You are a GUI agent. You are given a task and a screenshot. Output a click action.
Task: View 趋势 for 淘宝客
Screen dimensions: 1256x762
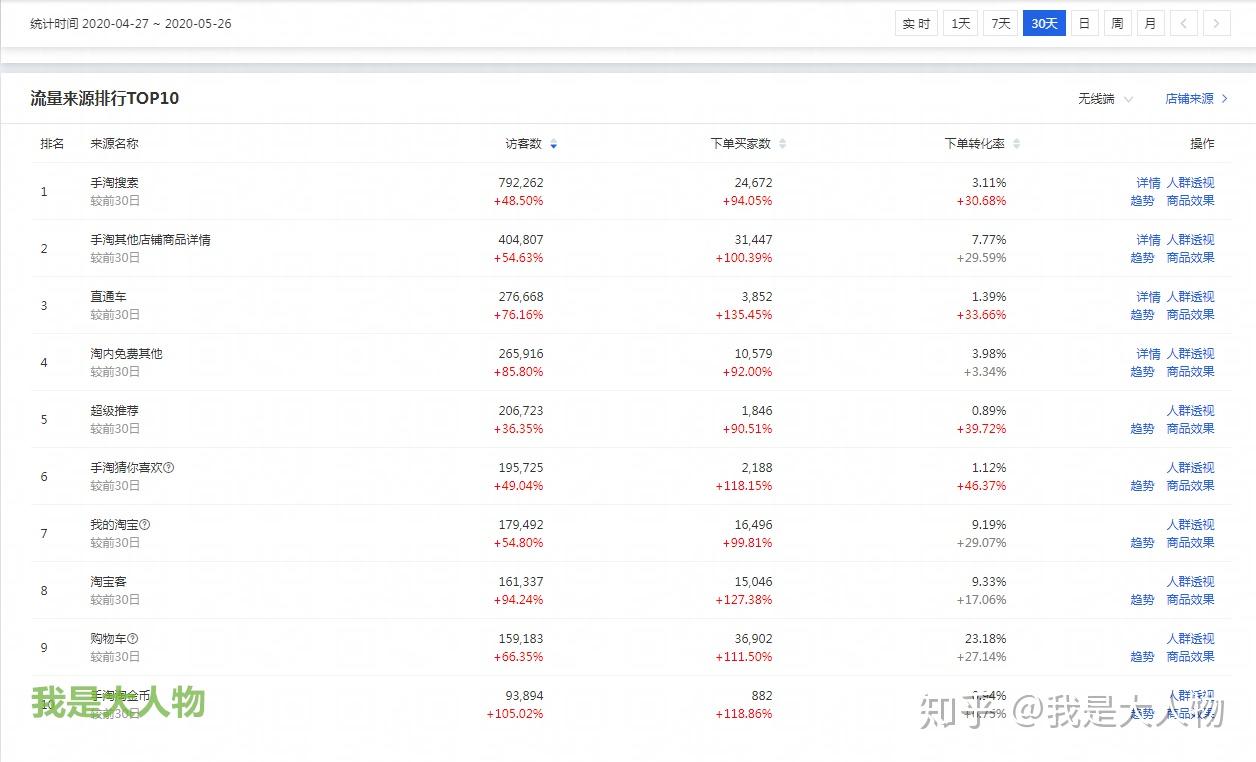tap(1142, 600)
